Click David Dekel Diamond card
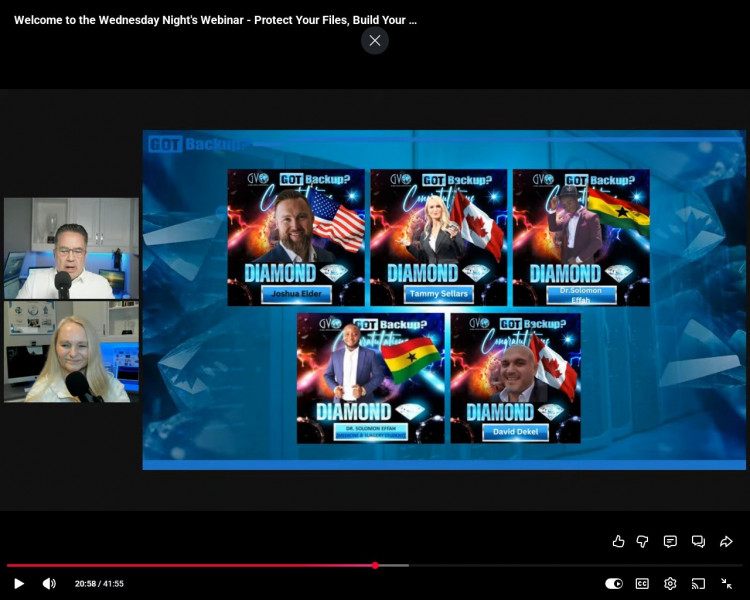This screenshot has height=600, width=750. pyautogui.click(x=515, y=378)
